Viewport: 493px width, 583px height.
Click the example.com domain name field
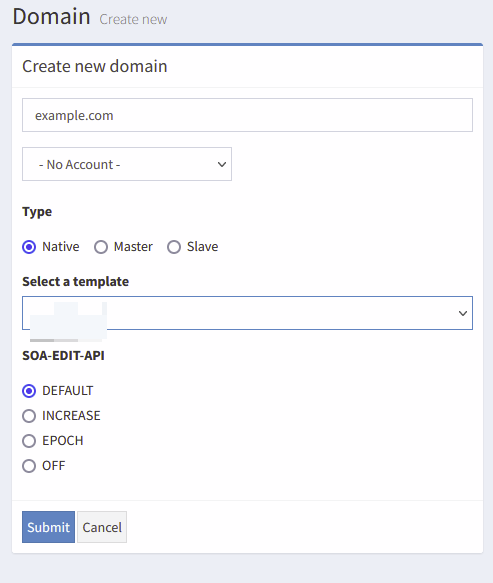[x=247, y=115]
